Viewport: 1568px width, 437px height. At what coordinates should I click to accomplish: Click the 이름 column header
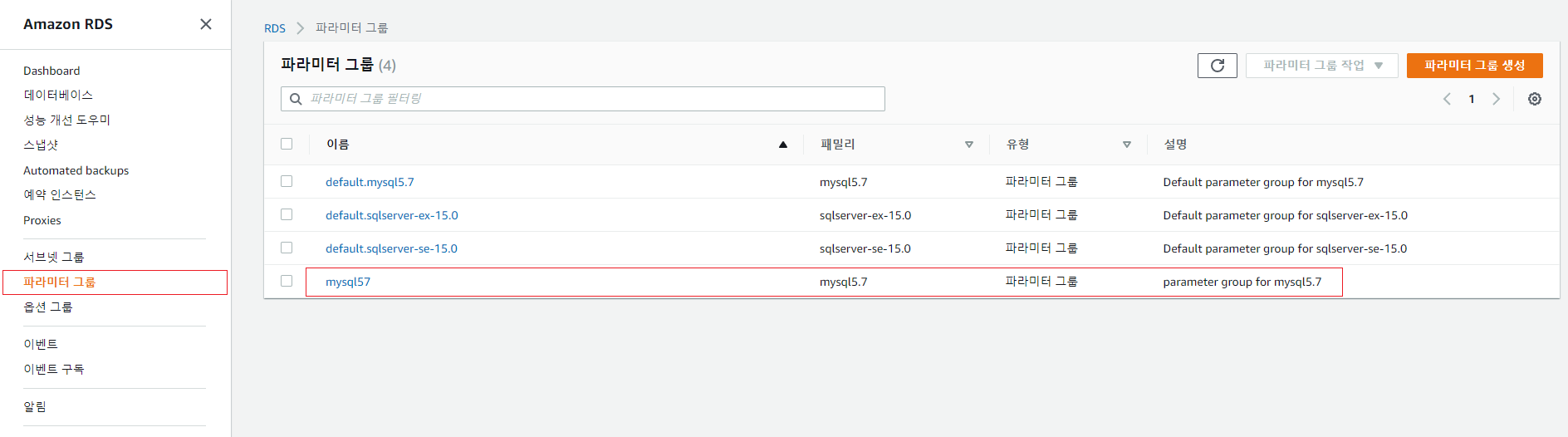point(337,145)
